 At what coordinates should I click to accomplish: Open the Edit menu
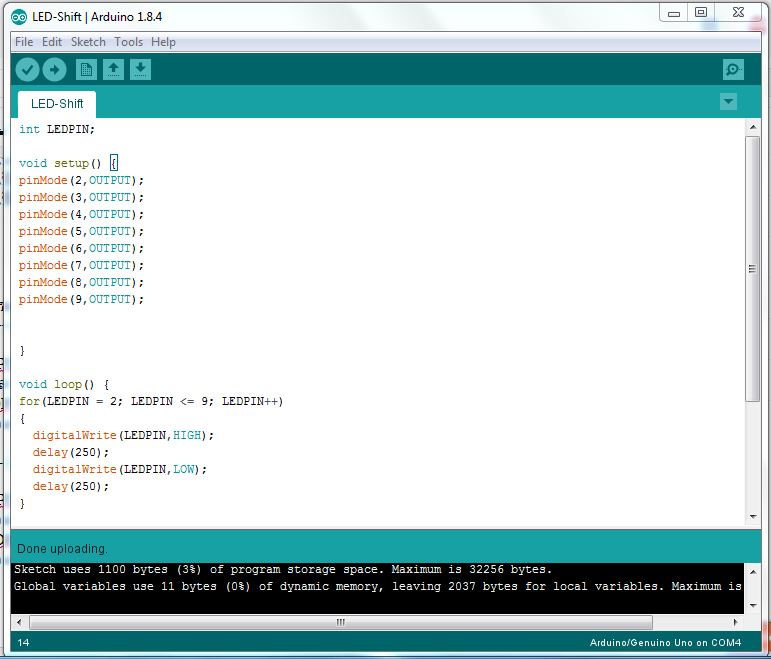52,42
